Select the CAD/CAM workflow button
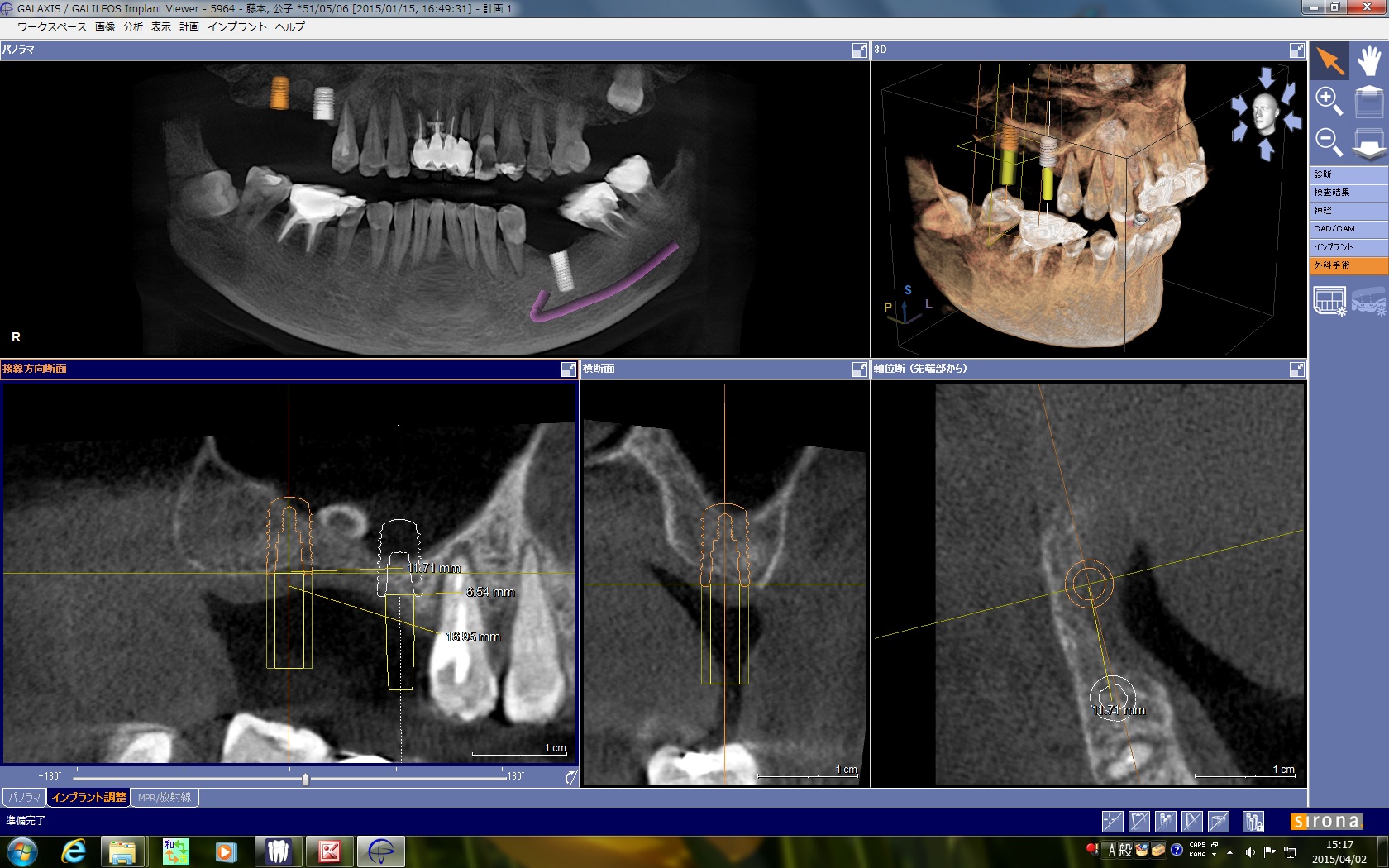This screenshot has width=1389, height=868. click(x=1348, y=229)
